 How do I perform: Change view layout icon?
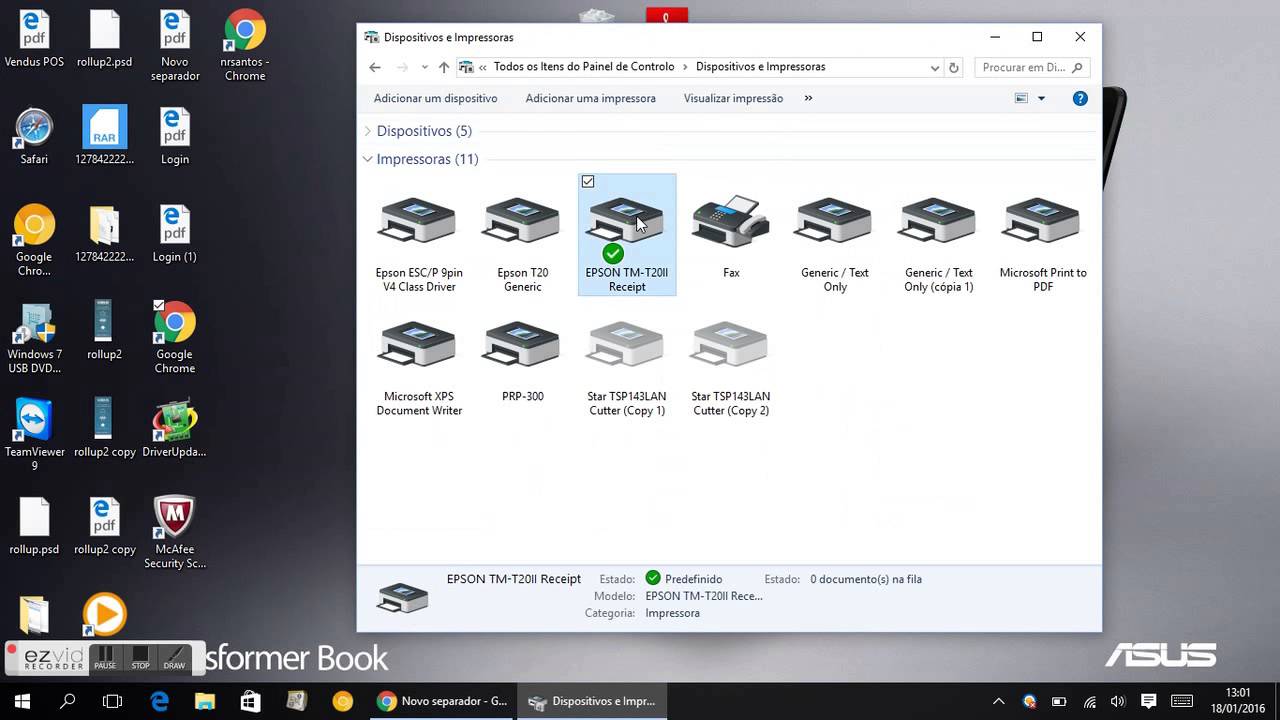coord(1021,98)
